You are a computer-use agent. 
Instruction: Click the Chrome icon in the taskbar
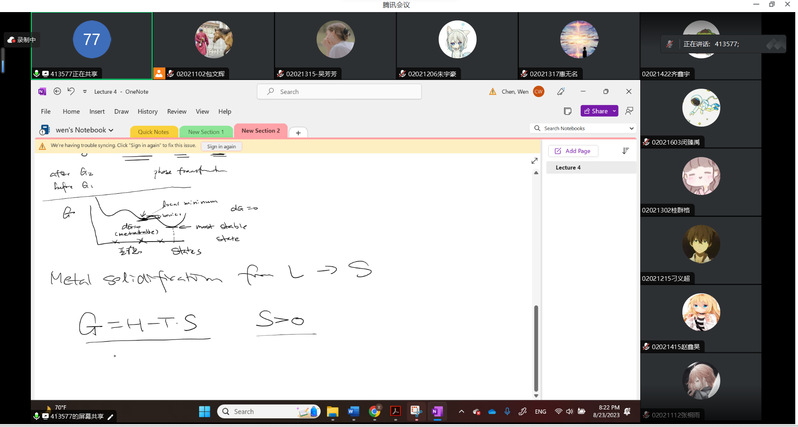(x=375, y=411)
